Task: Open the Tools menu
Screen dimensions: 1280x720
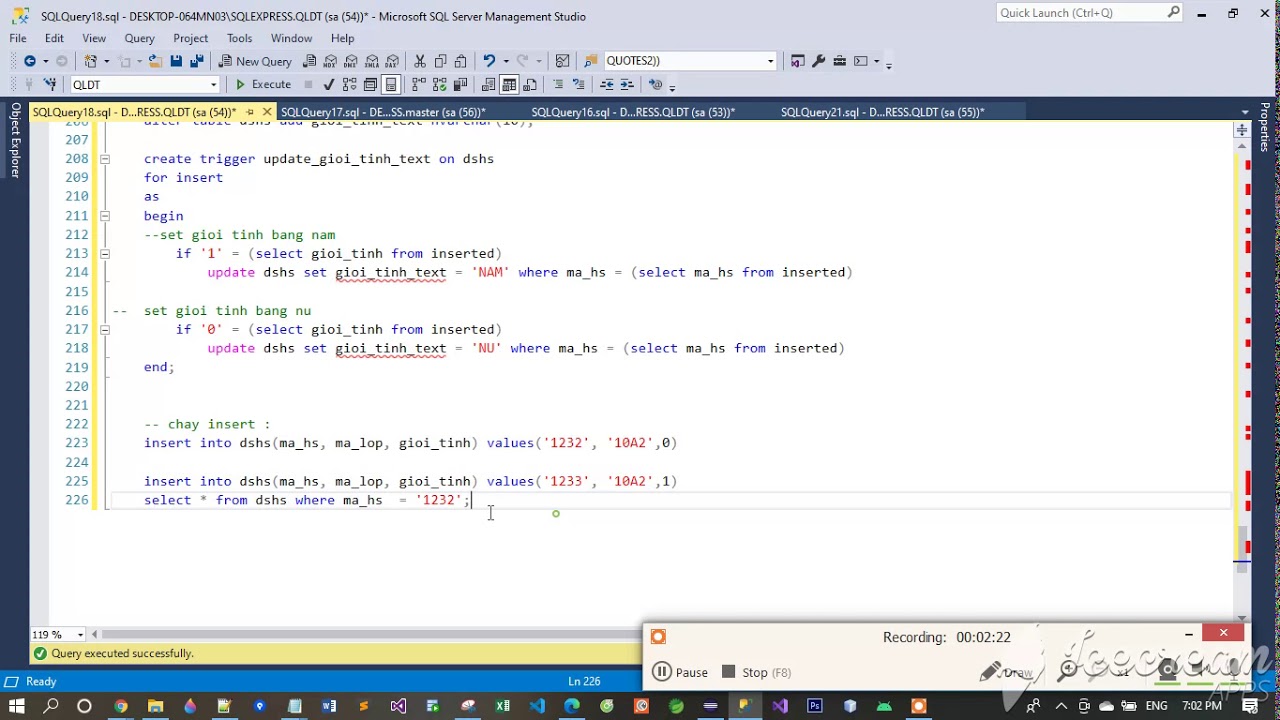Action: coord(239,38)
